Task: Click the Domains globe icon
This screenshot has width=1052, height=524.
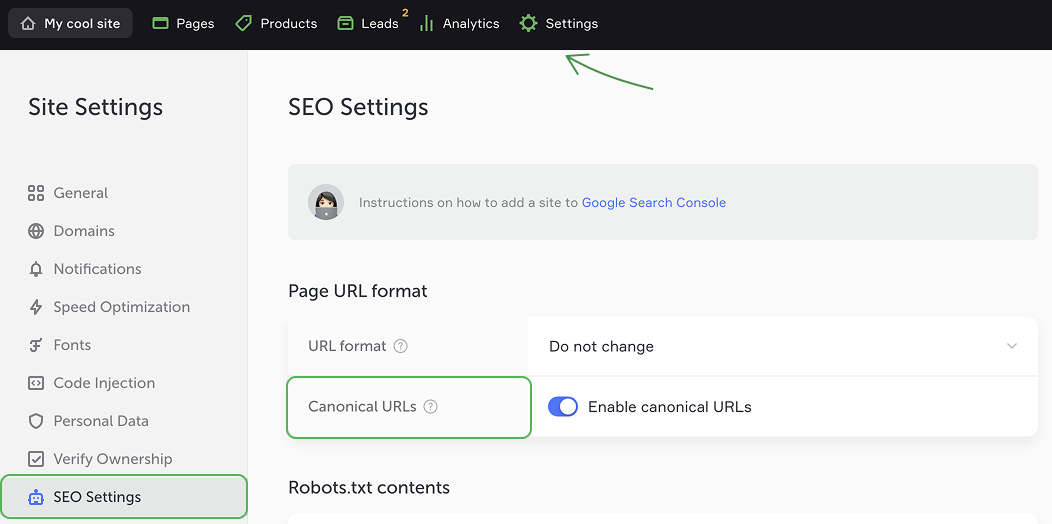Action: tap(36, 231)
